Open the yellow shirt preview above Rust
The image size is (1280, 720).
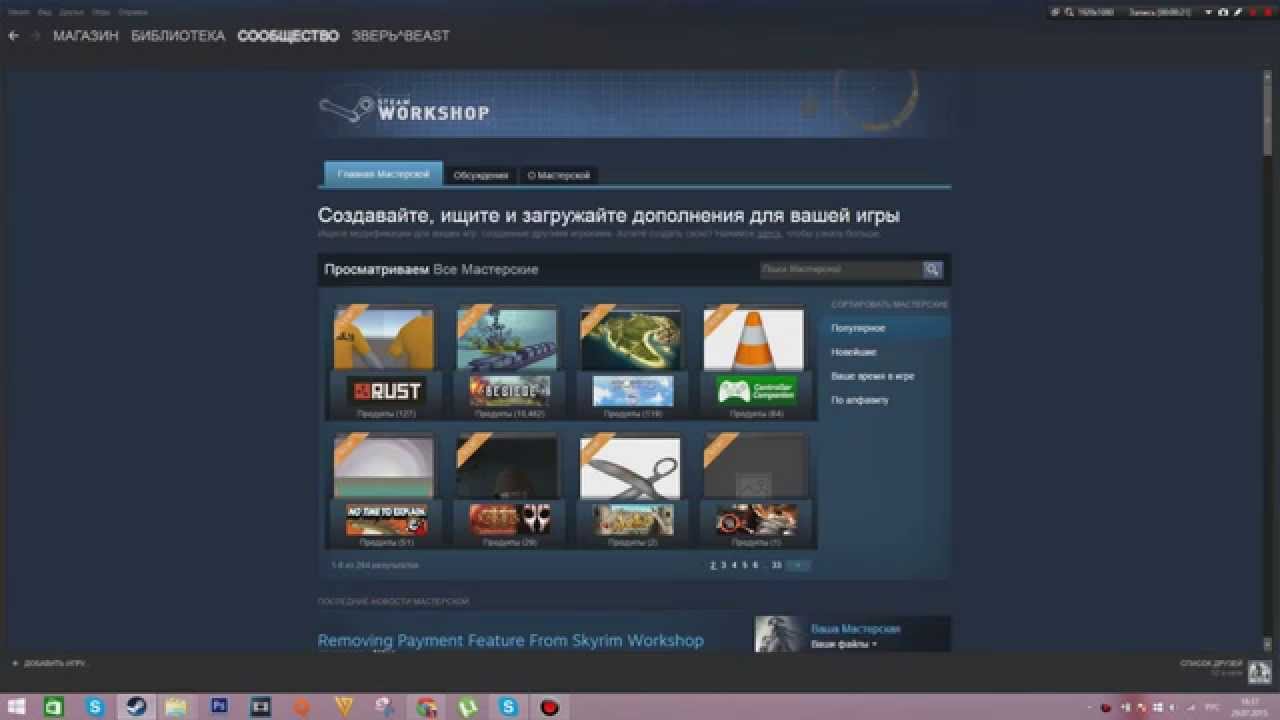tap(384, 340)
